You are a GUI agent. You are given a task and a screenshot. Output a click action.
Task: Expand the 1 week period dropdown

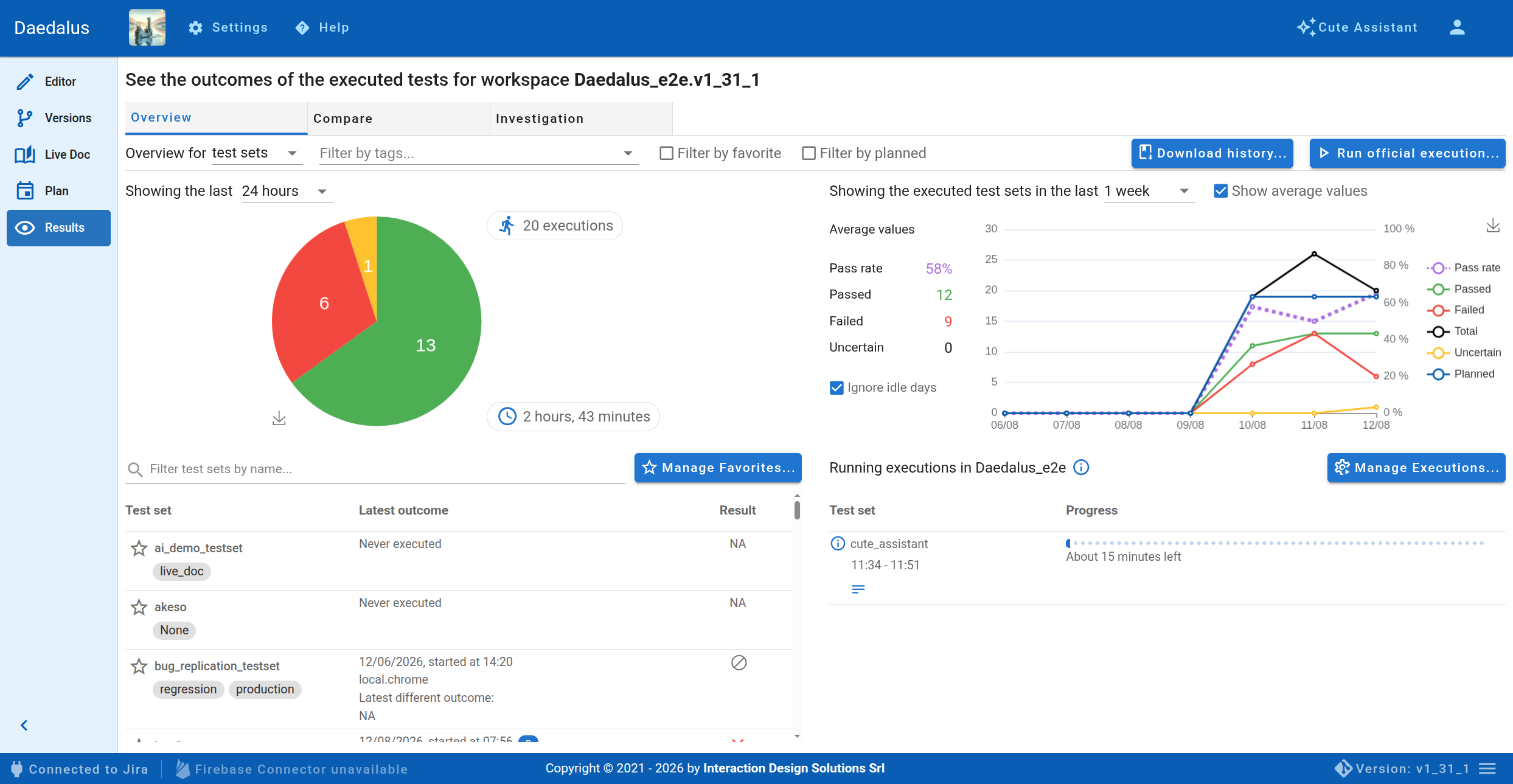coord(1149,191)
